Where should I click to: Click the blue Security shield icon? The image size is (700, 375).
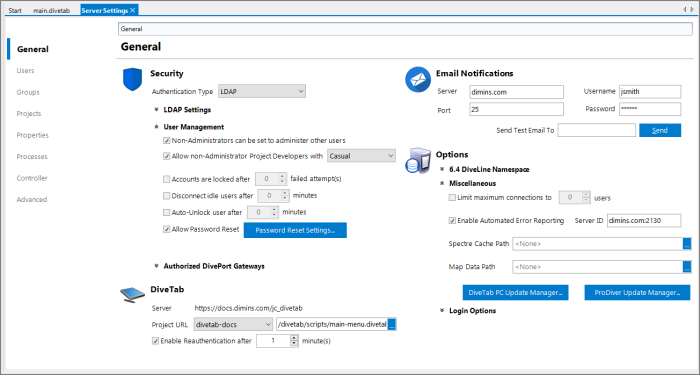(x=132, y=80)
